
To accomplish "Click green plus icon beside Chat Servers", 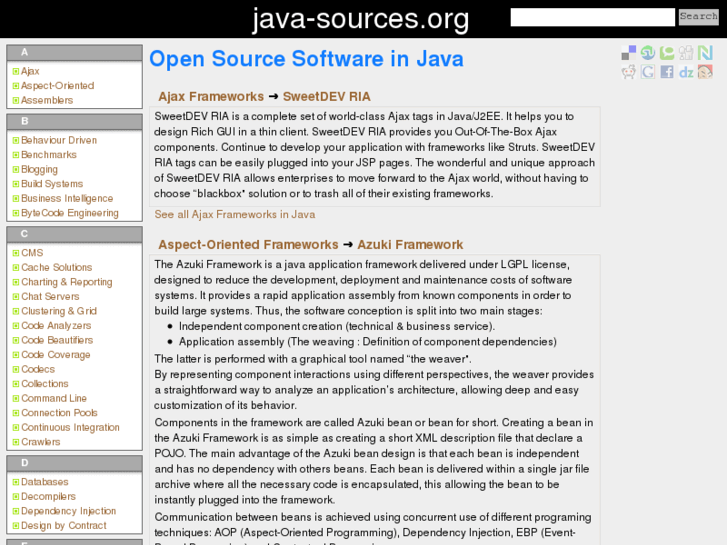I will [x=16, y=296].
